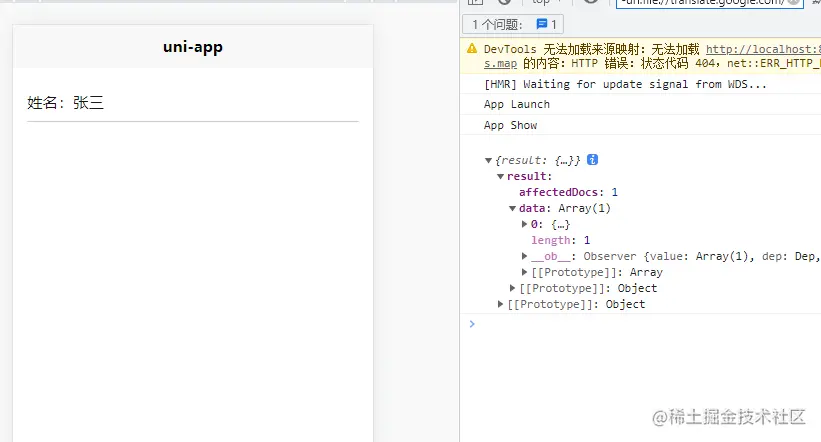The image size is (821, 442).
Task: Click the yellow warning triangle icon
Action: point(472,49)
